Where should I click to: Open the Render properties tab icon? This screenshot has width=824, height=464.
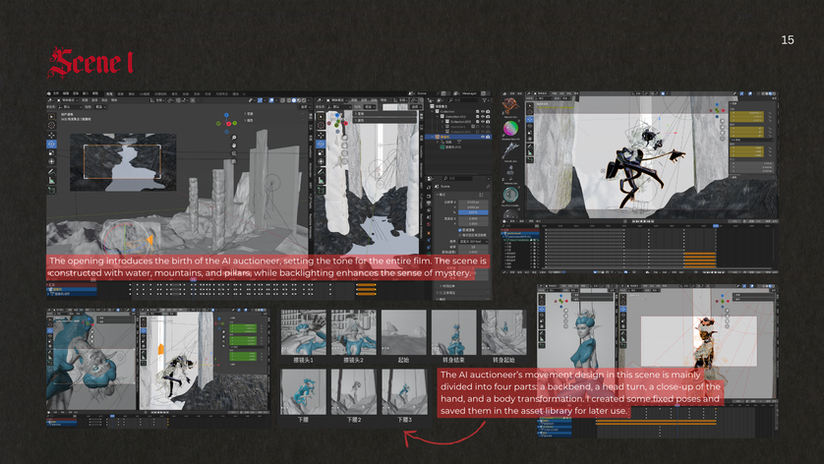(429, 196)
